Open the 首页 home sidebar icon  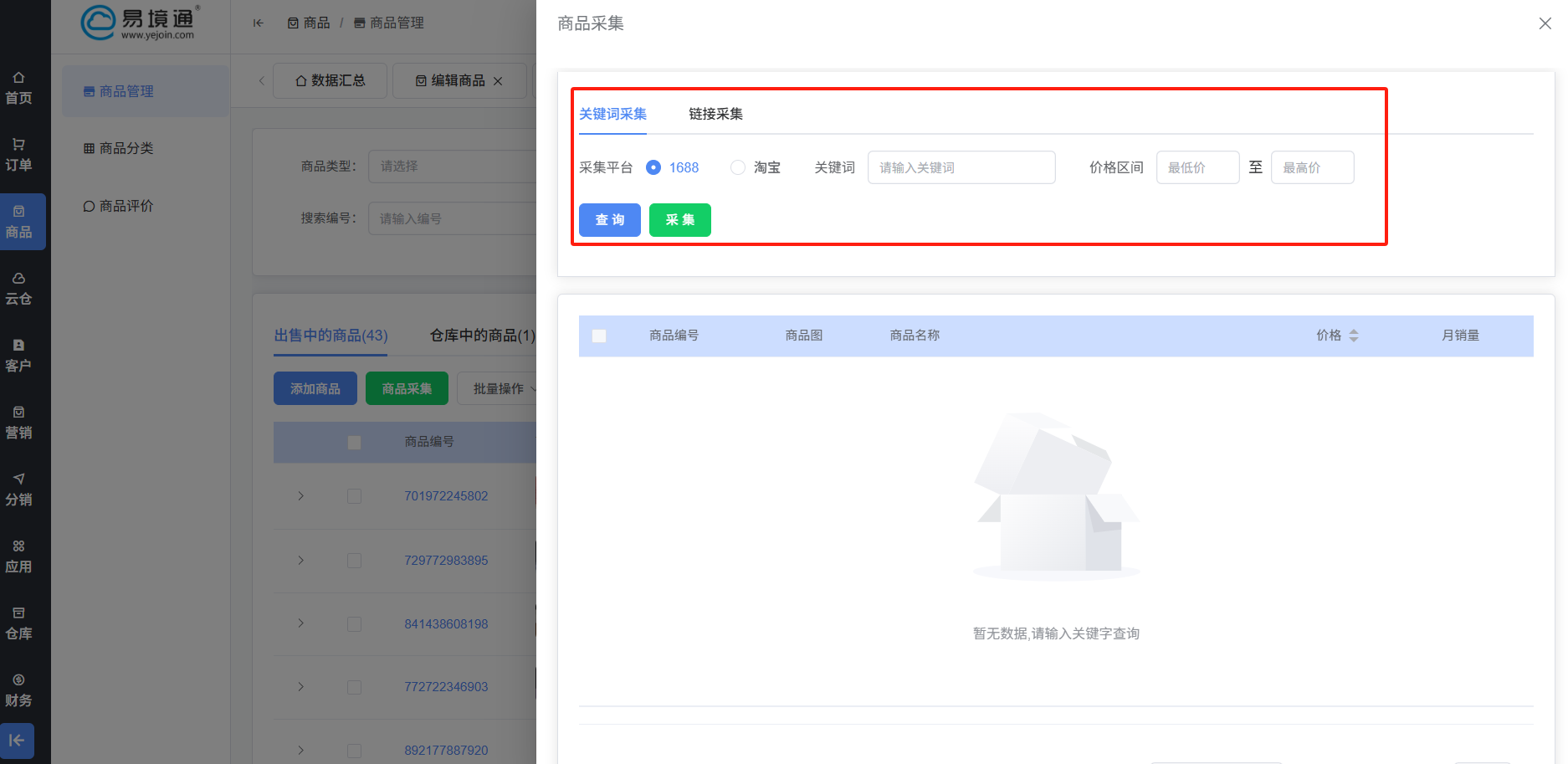[x=18, y=88]
